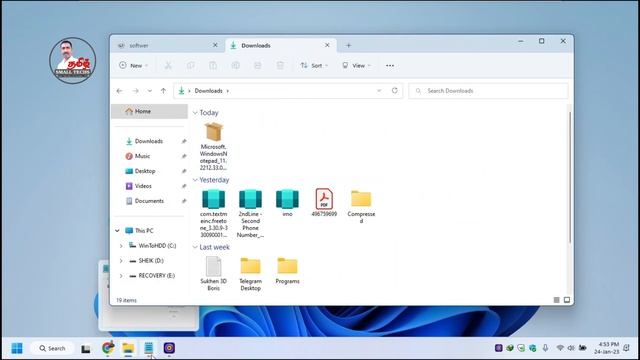This screenshot has height=360, width=640.
Task: Switch to large icons view layout
Action: [567, 300]
